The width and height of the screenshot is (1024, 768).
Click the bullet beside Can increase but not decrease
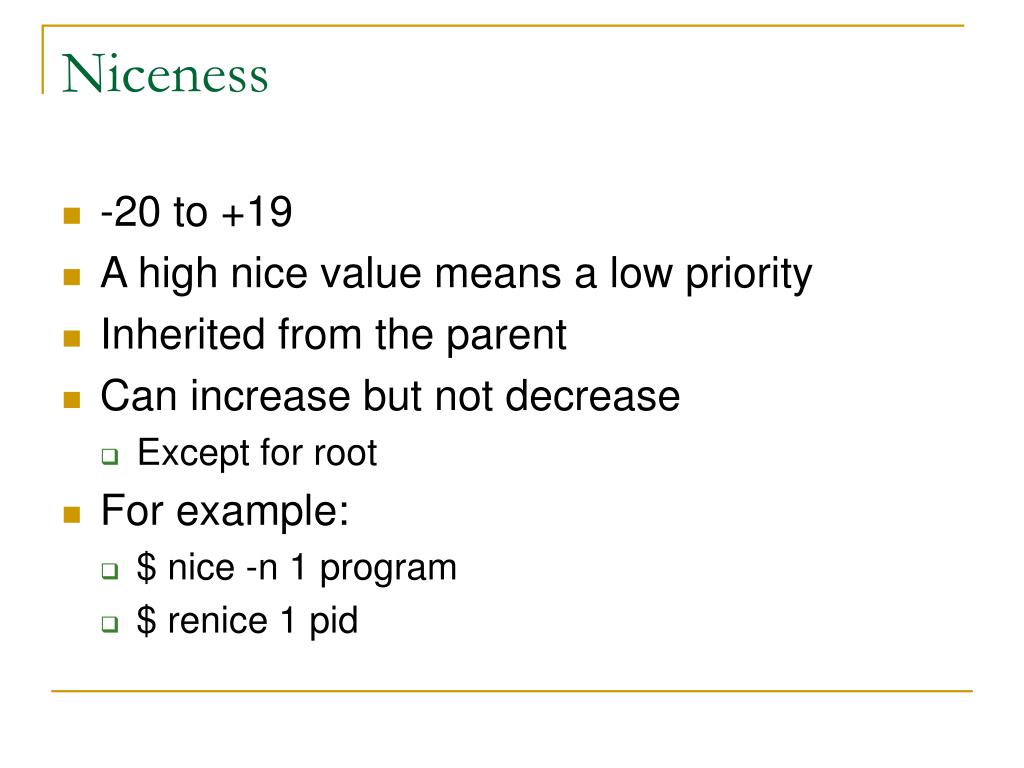click(72, 400)
